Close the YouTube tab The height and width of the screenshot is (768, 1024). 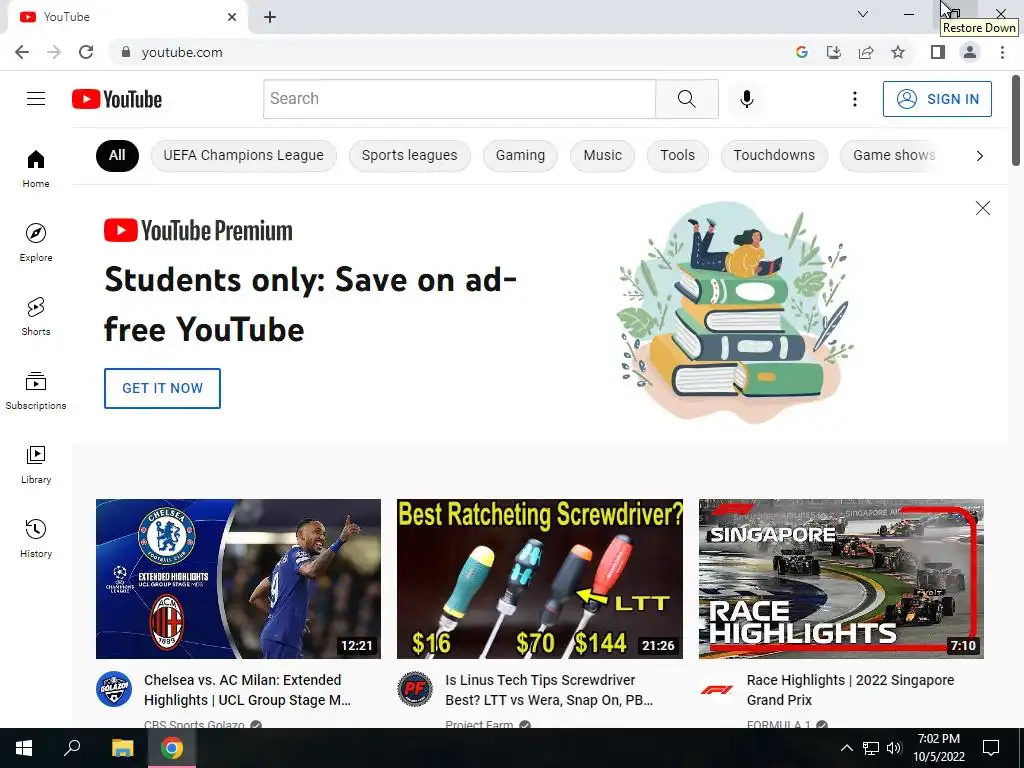coord(232,17)
